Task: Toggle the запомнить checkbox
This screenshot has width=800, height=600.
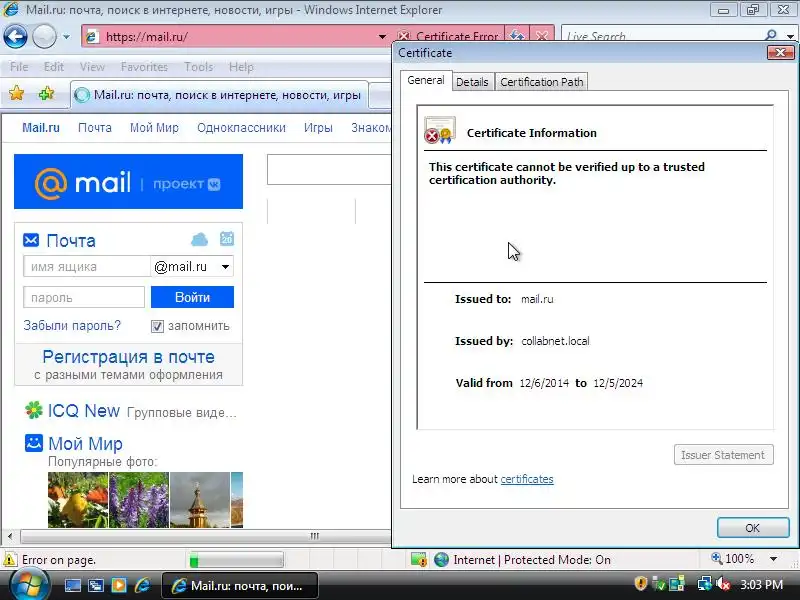Action: click(157, 326)
